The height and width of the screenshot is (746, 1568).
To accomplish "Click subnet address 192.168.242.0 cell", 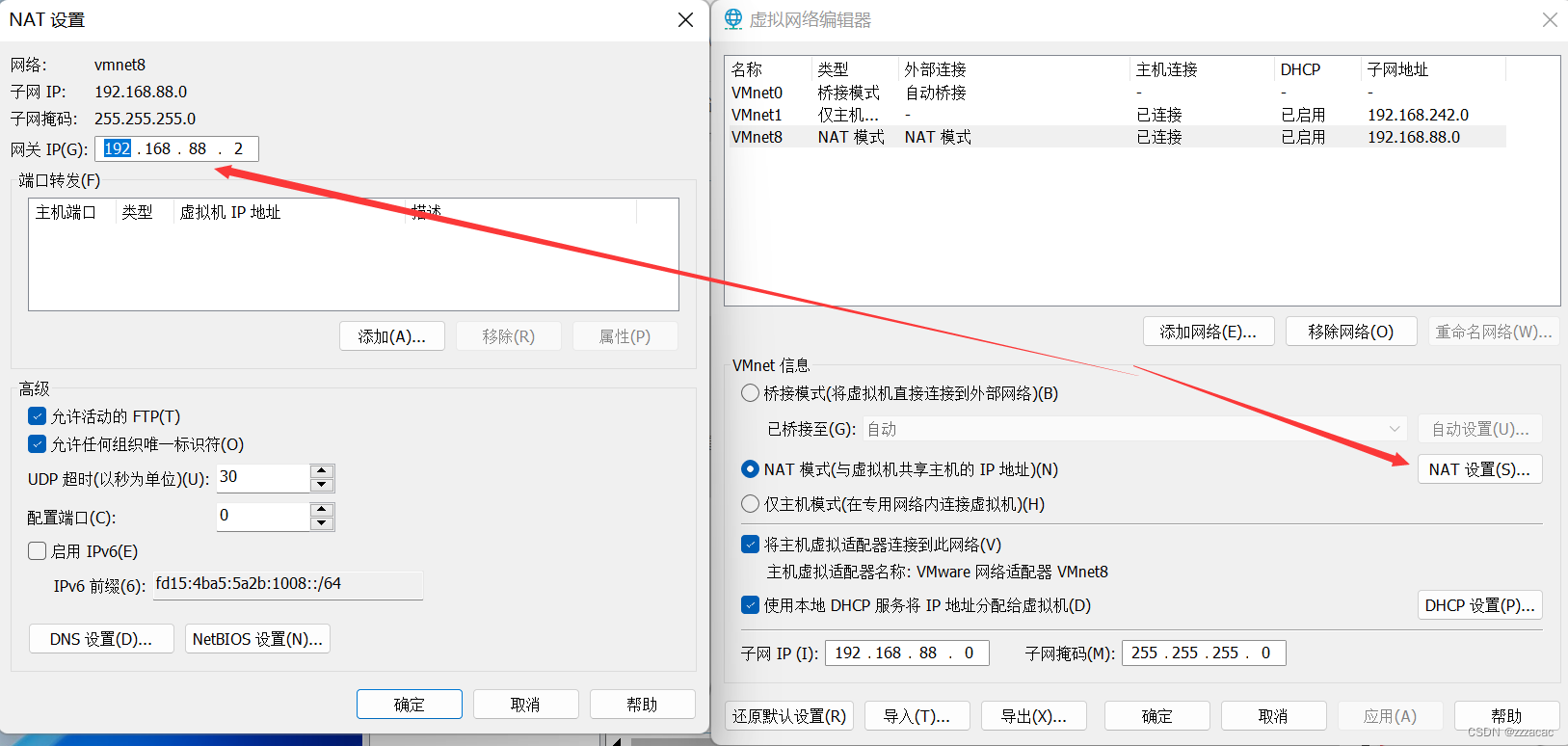I will click(1418, 115).
